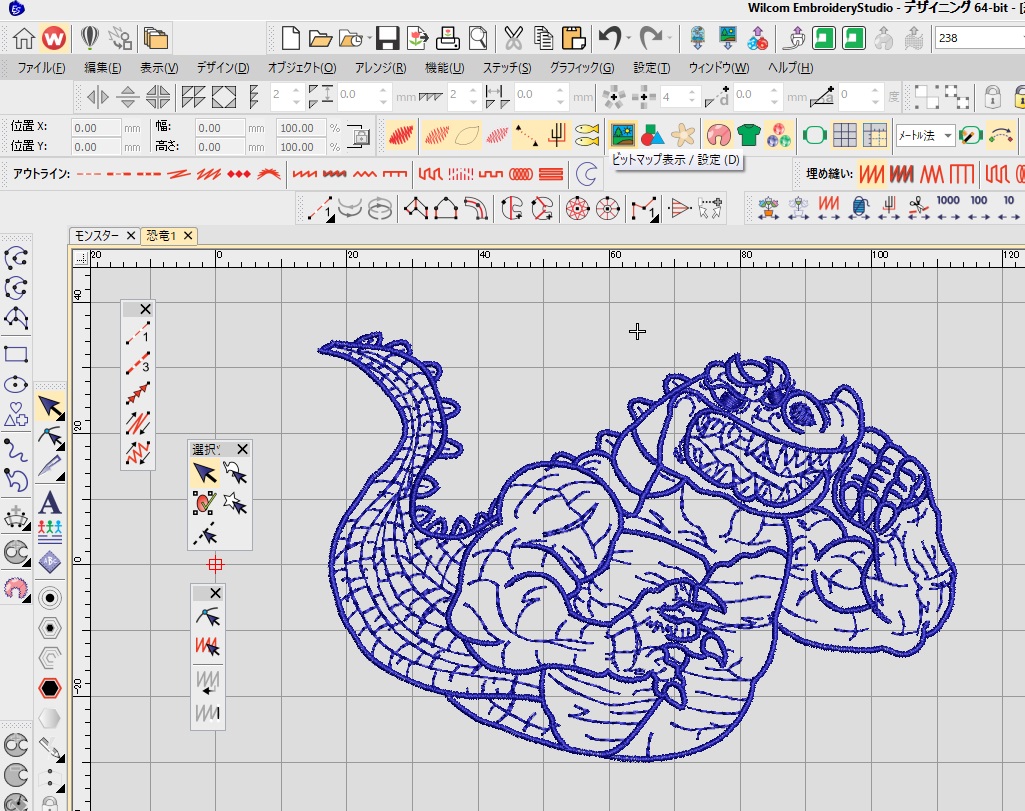Click the mirror vertical icon
This screenshot has height=811, width=1025.
click(x=128, y=98)
